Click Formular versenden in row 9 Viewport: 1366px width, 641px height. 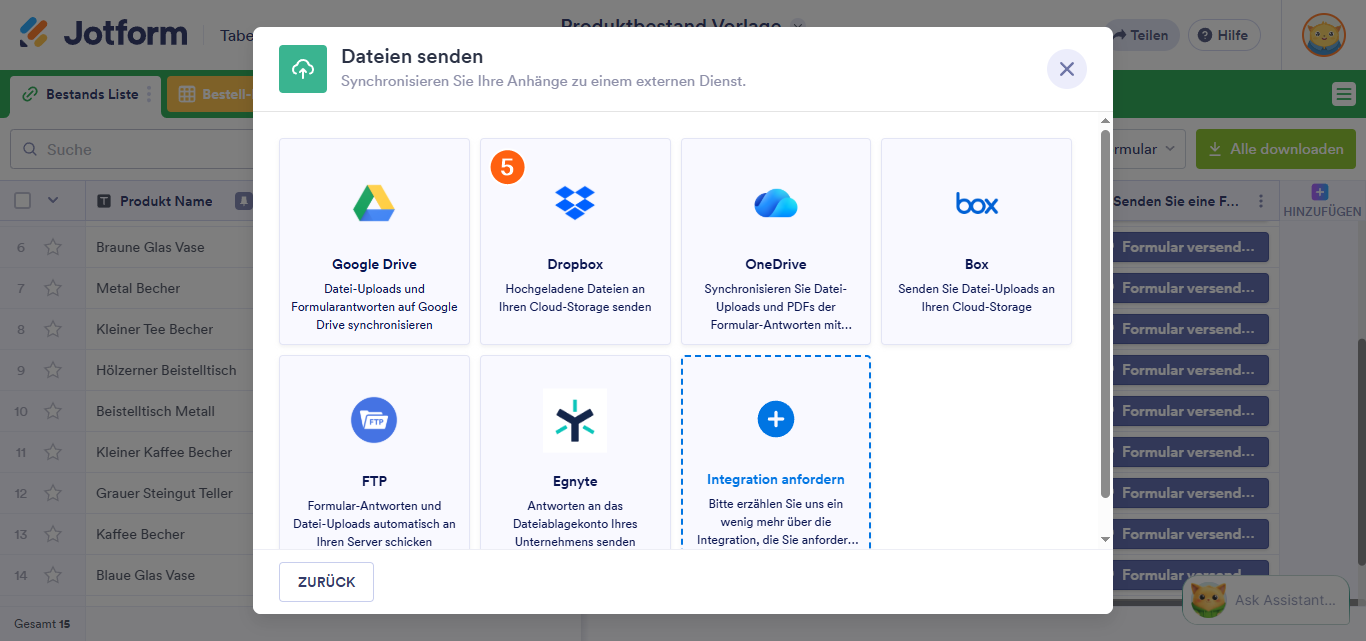coord(1189,370)
